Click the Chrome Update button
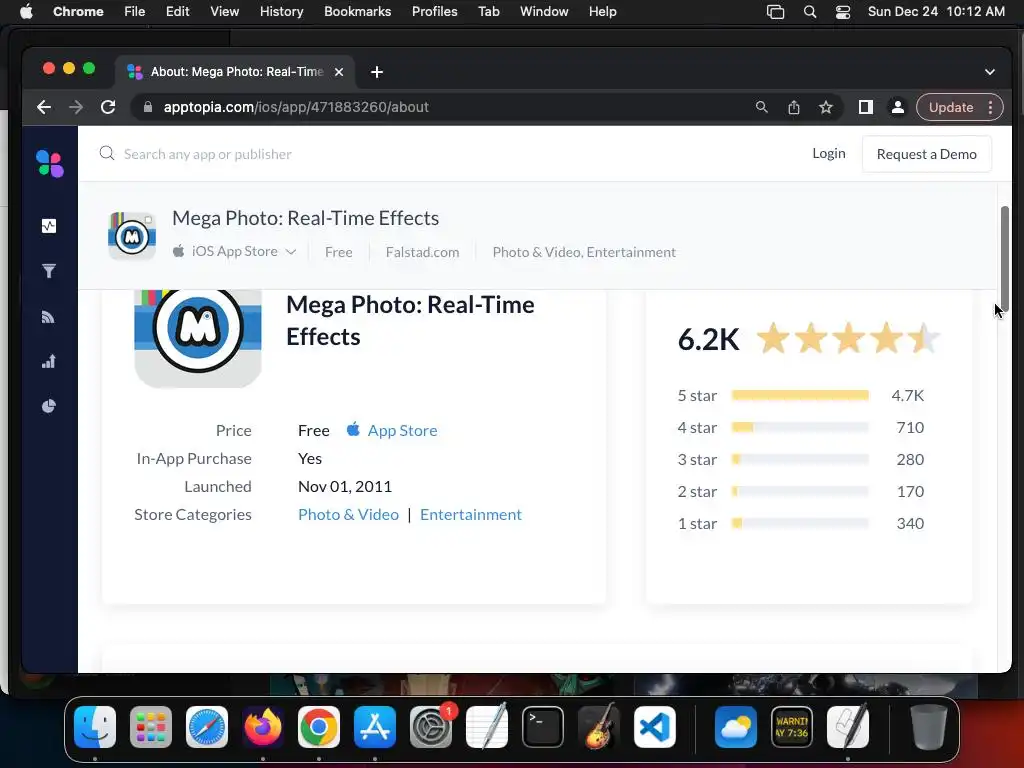The width and height of the screenshot is (1024, 768). pos(951,107)
